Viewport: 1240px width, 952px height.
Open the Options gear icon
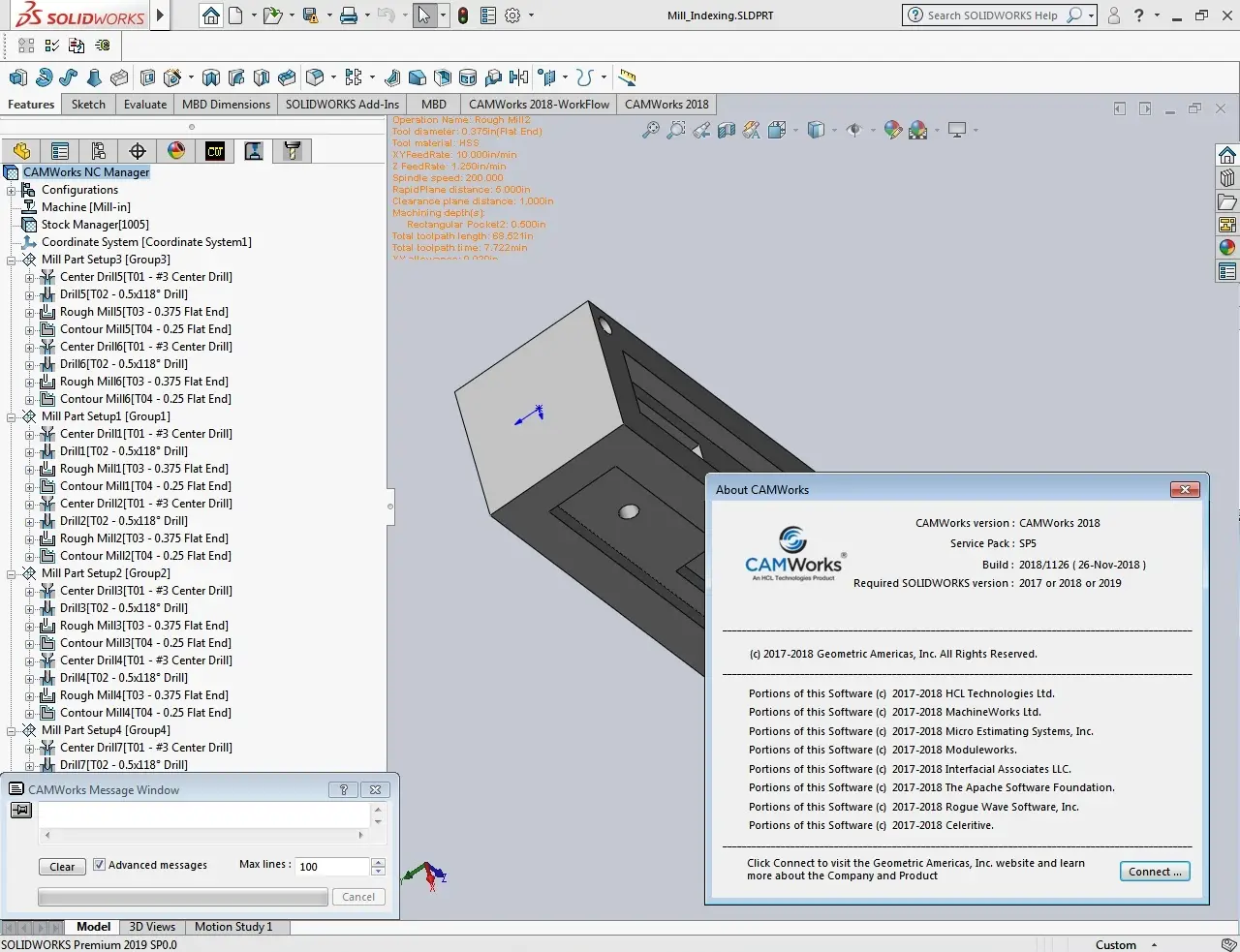point(512,15)
